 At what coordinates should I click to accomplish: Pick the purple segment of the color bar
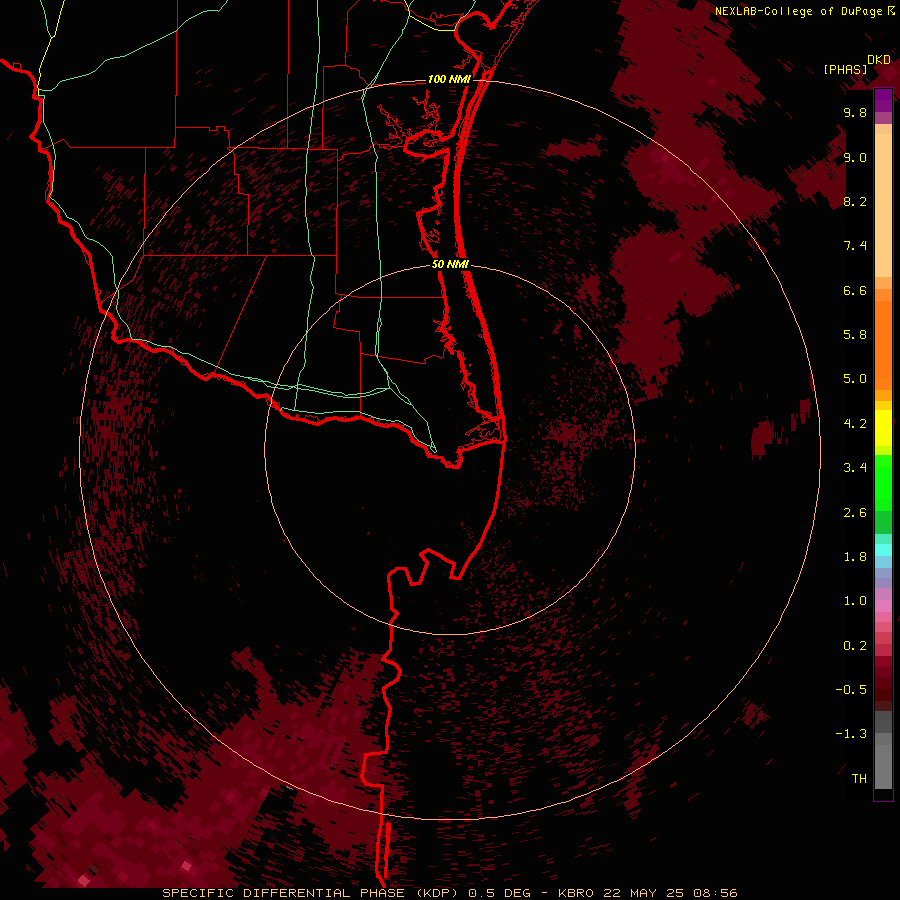[883, 100]
